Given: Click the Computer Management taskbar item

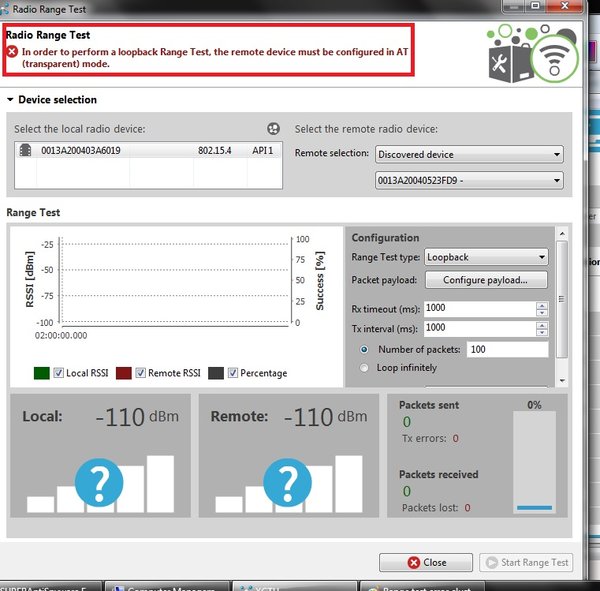Looking at the screenshot, I should pos(167,587).
